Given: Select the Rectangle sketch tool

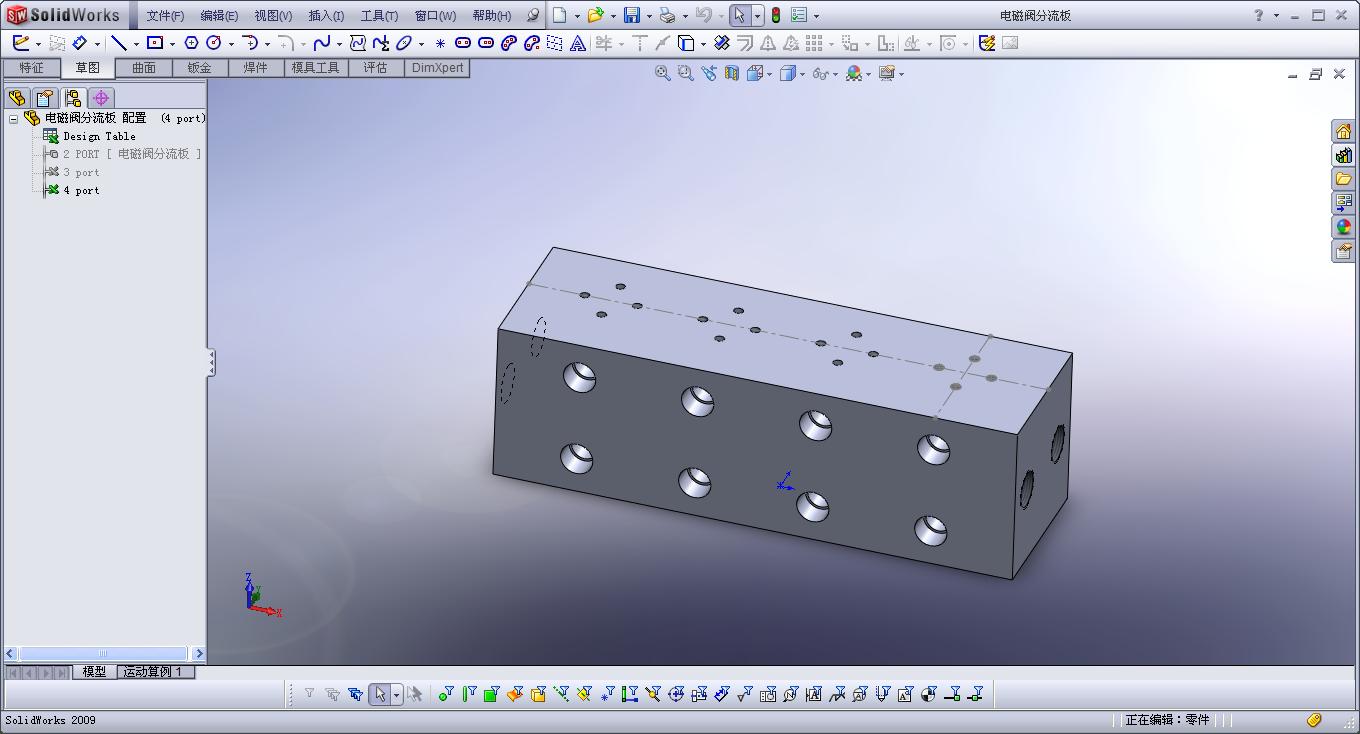Looking at the screenshot, I should pyautogui.click(x=155, y=43).
